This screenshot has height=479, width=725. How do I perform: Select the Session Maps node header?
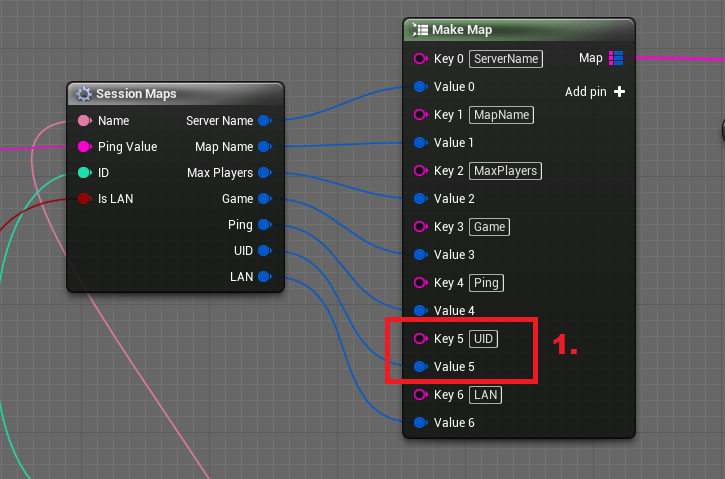tap(175, 94)
